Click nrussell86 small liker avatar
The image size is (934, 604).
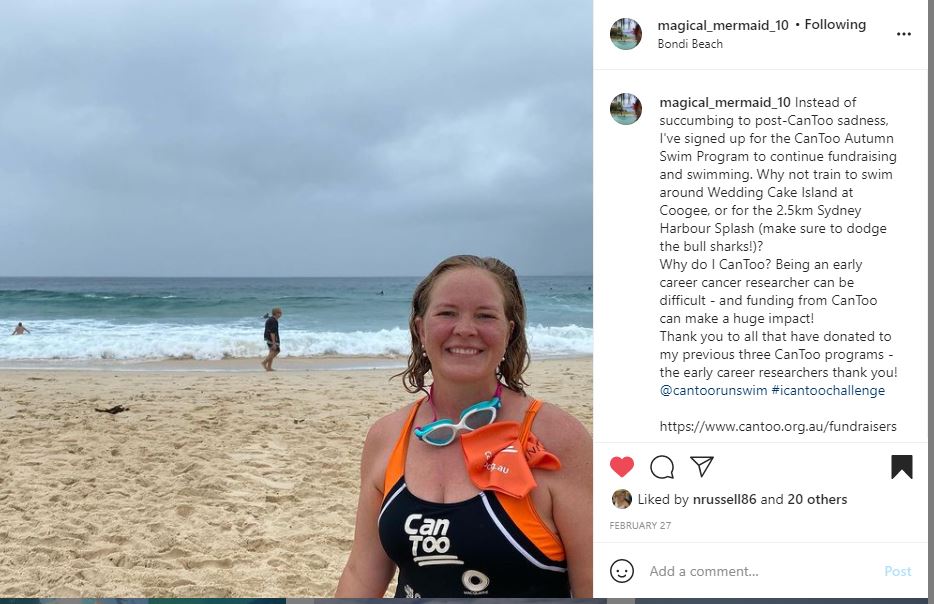(x=622, y=499)
